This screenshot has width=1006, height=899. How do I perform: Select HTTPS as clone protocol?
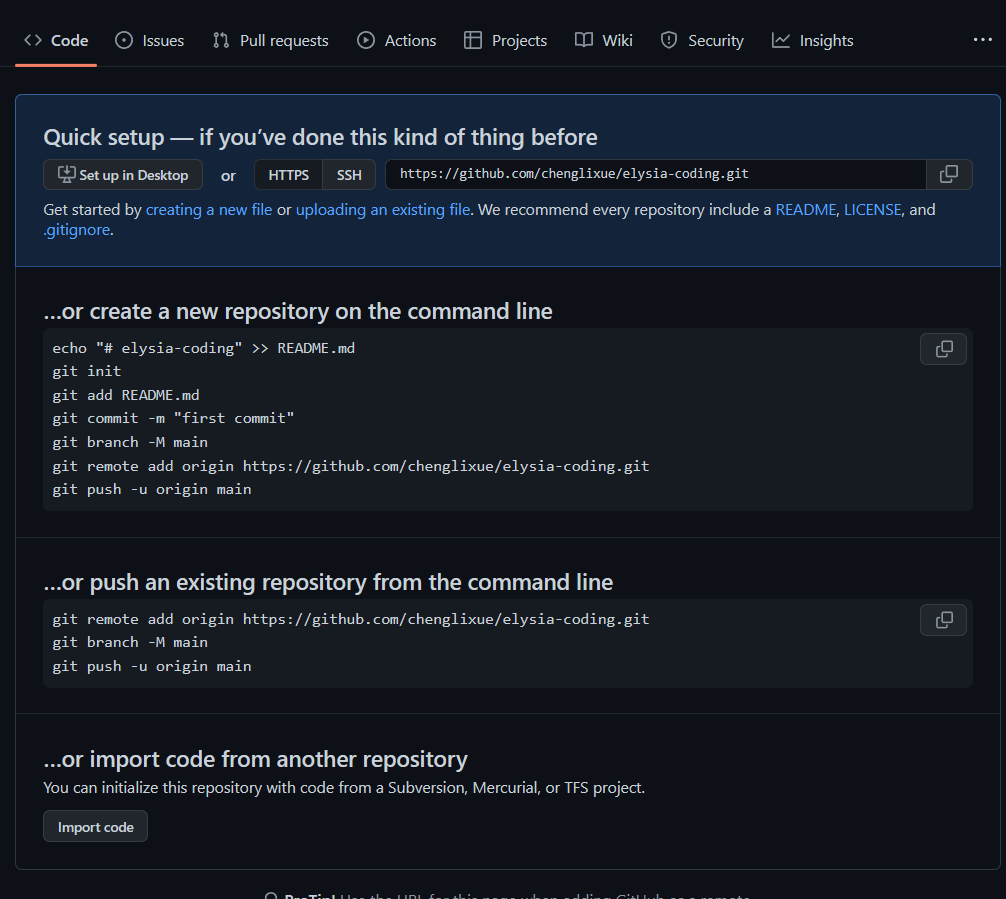[289, 175]
